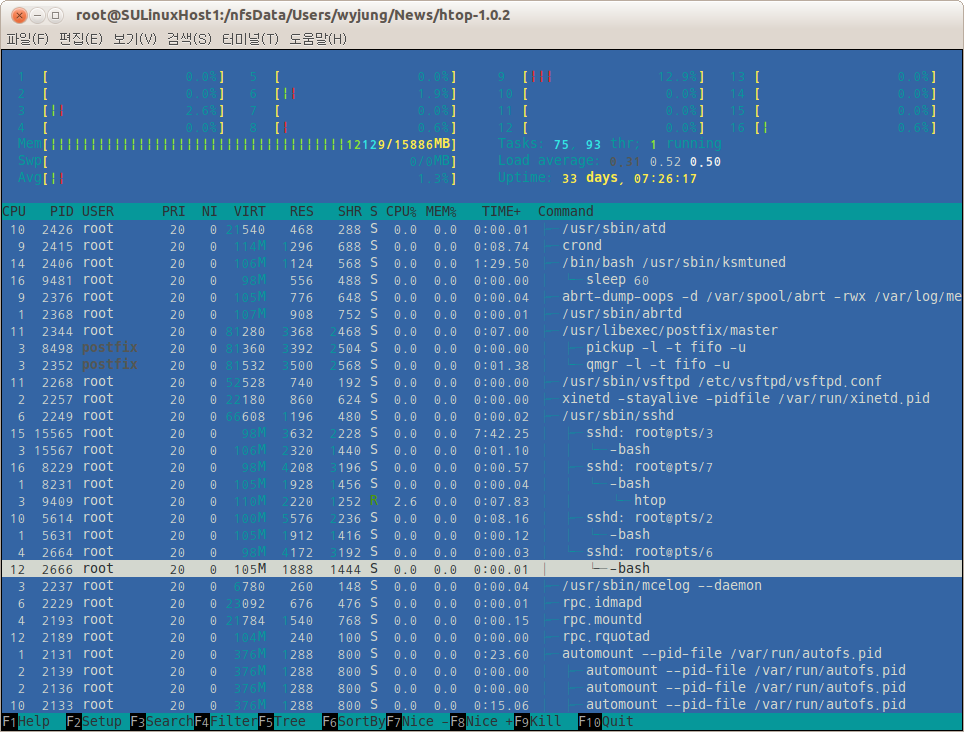Select the rpc.rquotad process row
The image size is (964, 732).
coord(482,637)
